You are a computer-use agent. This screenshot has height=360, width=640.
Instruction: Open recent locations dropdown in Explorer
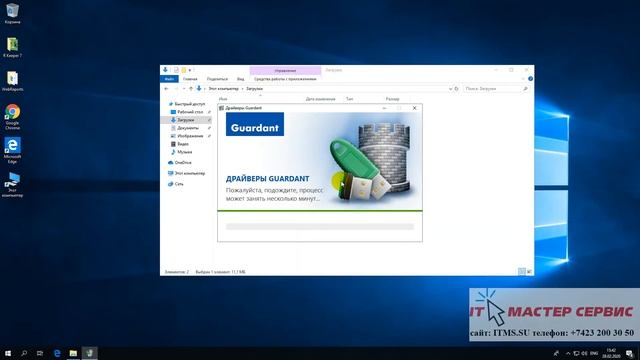pyautogui.click(x=184, y=89)
